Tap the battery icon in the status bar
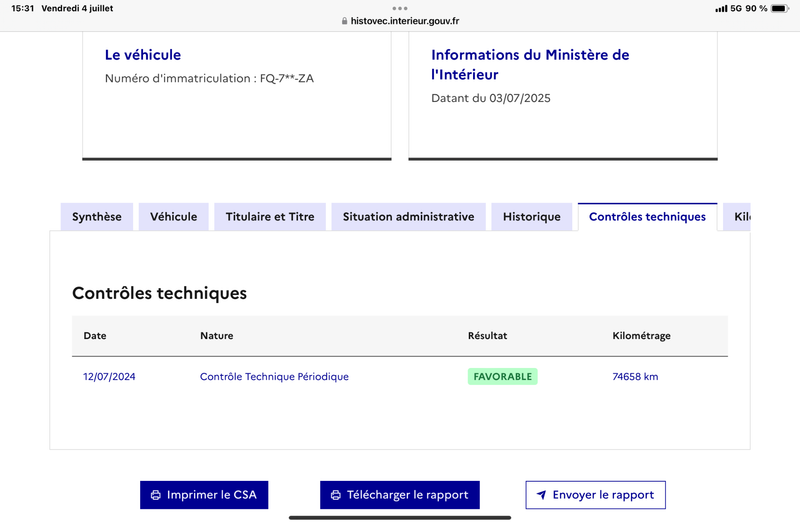The height and width of the screenshot is (525, 800). coord(779,8)
